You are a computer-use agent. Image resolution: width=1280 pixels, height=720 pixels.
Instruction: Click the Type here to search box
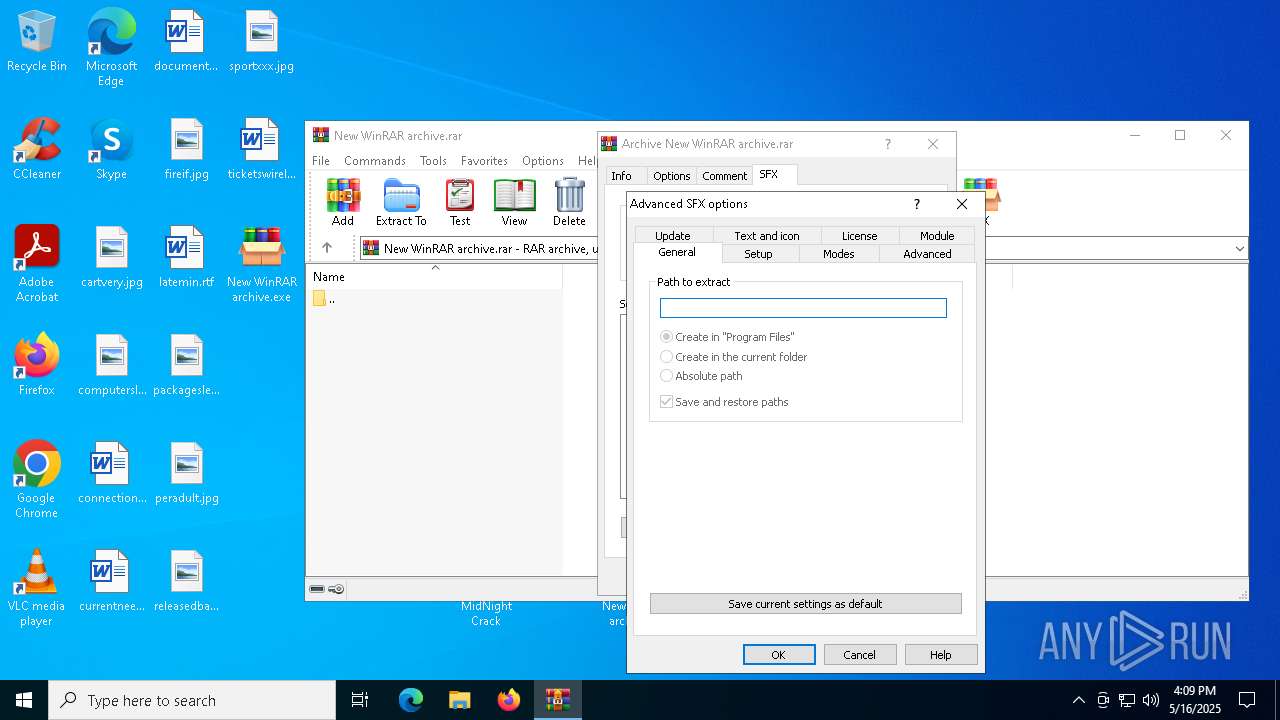tap(192, 700)
